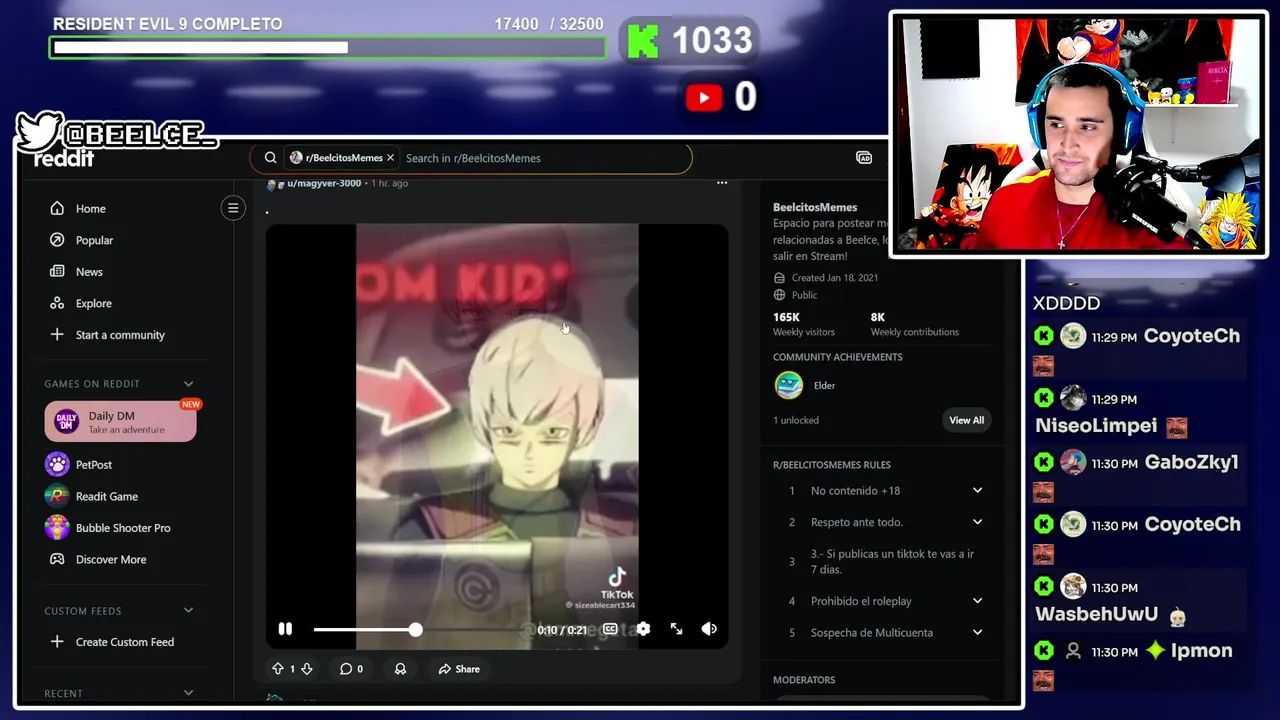The image size is (1280, 720).
Task: Click the Kick logo beside 1033
Action: click(643, 41)
